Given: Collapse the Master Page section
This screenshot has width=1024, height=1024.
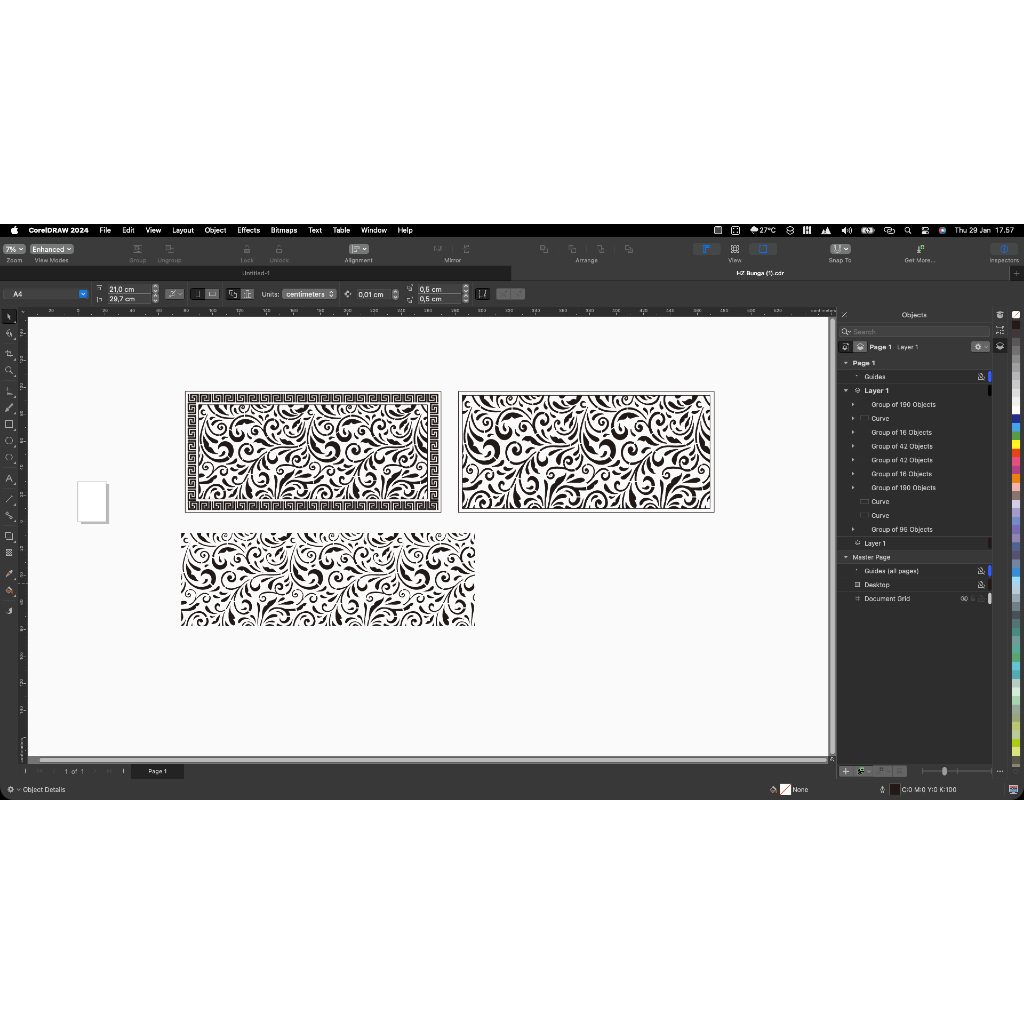Looking at the screenshot, I should click(x=845, y=557).
